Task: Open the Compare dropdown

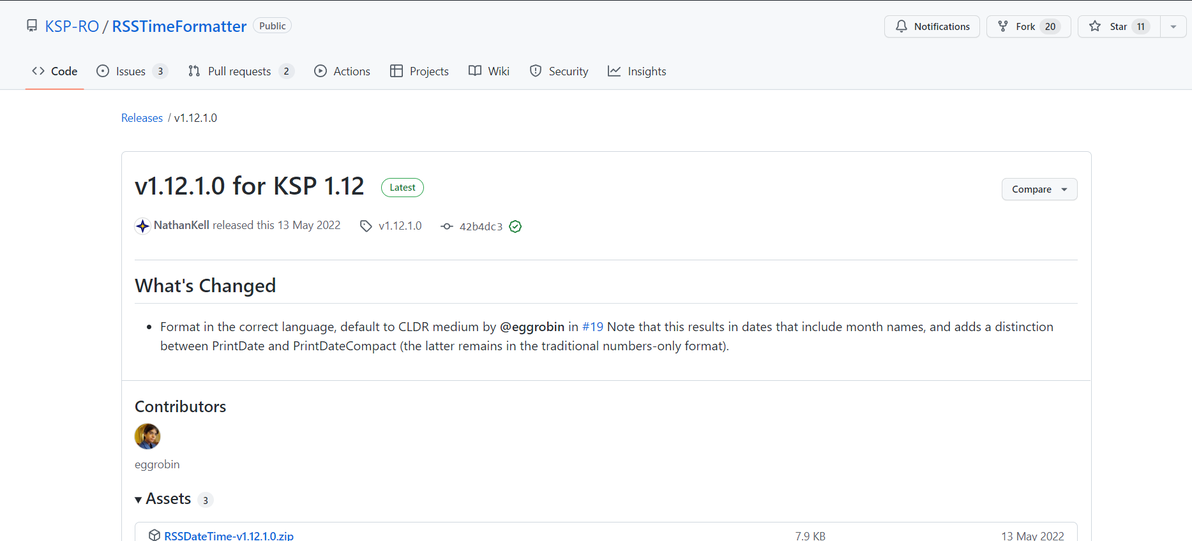Action: [x=1039, y=189]
